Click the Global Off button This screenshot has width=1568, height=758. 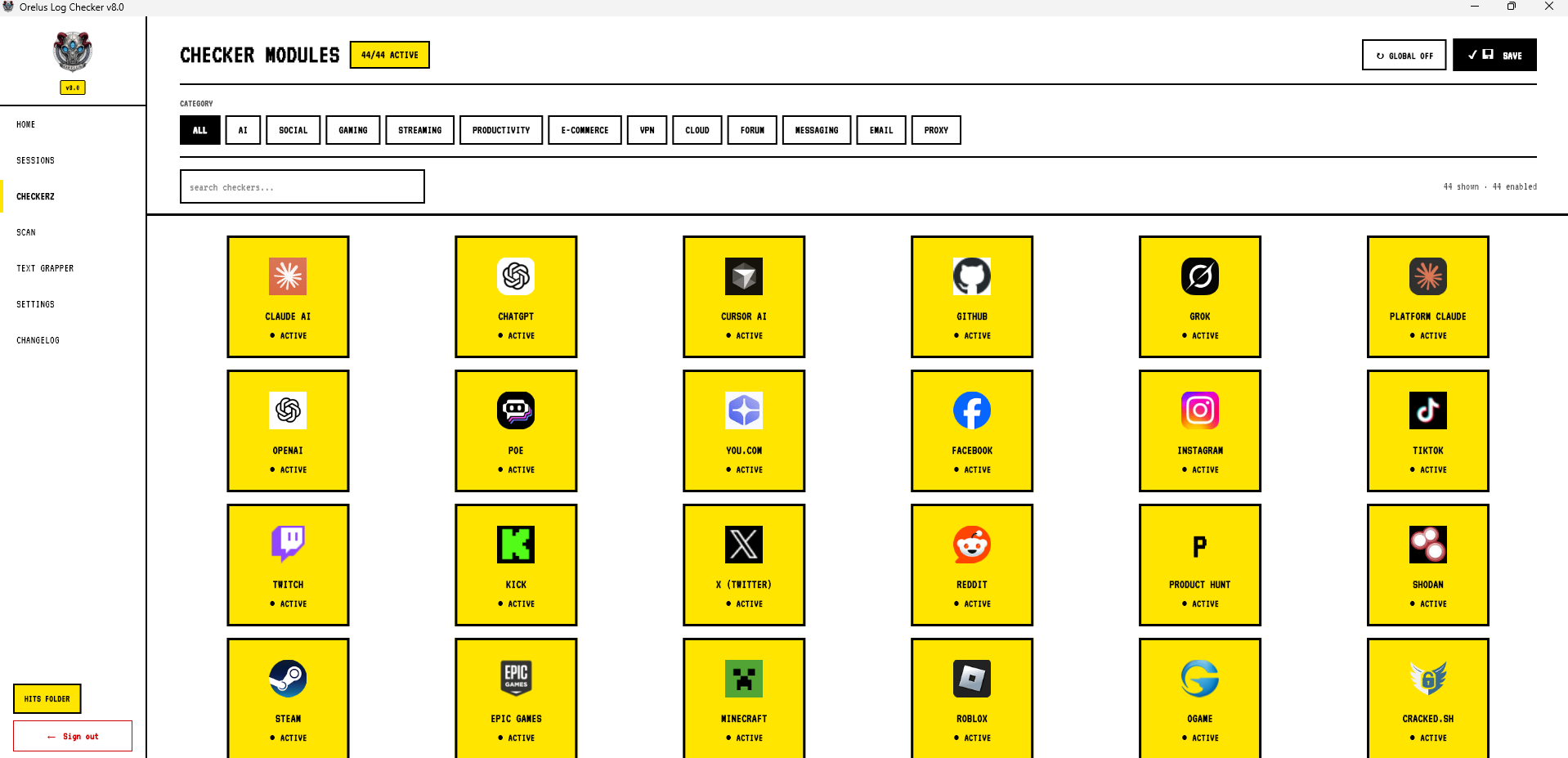click(x=1404, y=55)
